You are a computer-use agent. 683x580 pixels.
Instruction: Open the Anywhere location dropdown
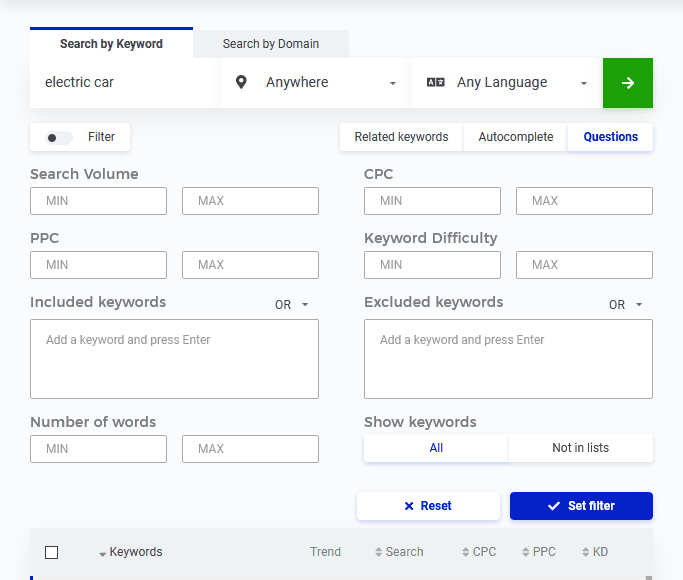313,83
